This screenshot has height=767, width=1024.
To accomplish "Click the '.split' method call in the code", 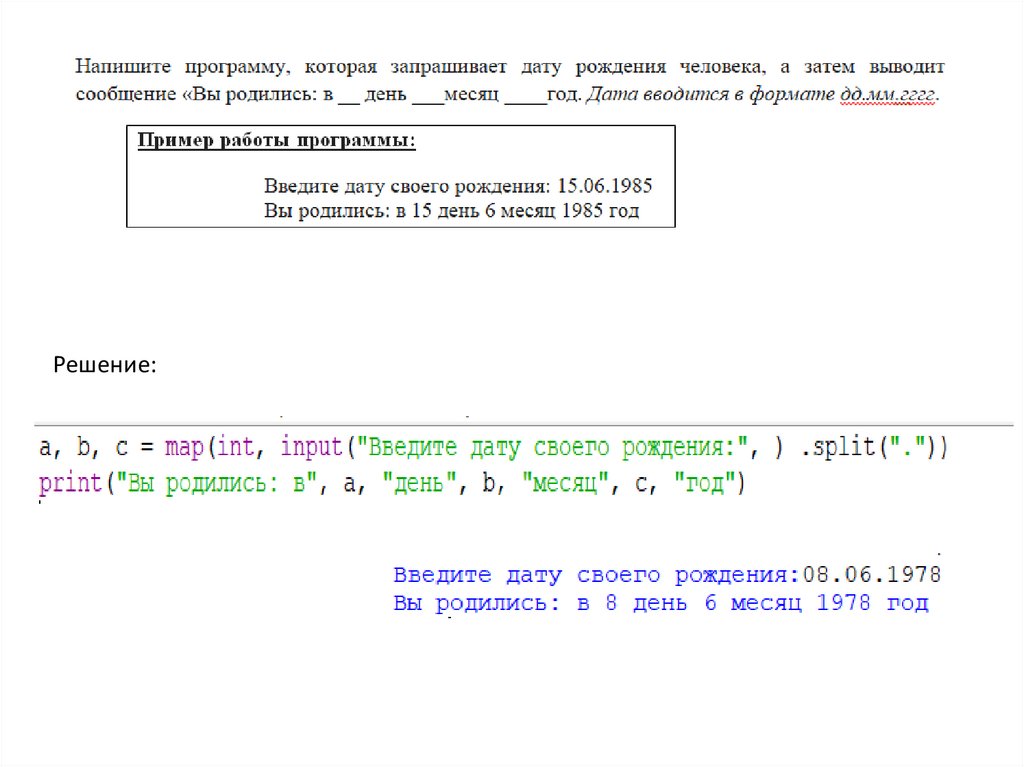I will 842,446.
